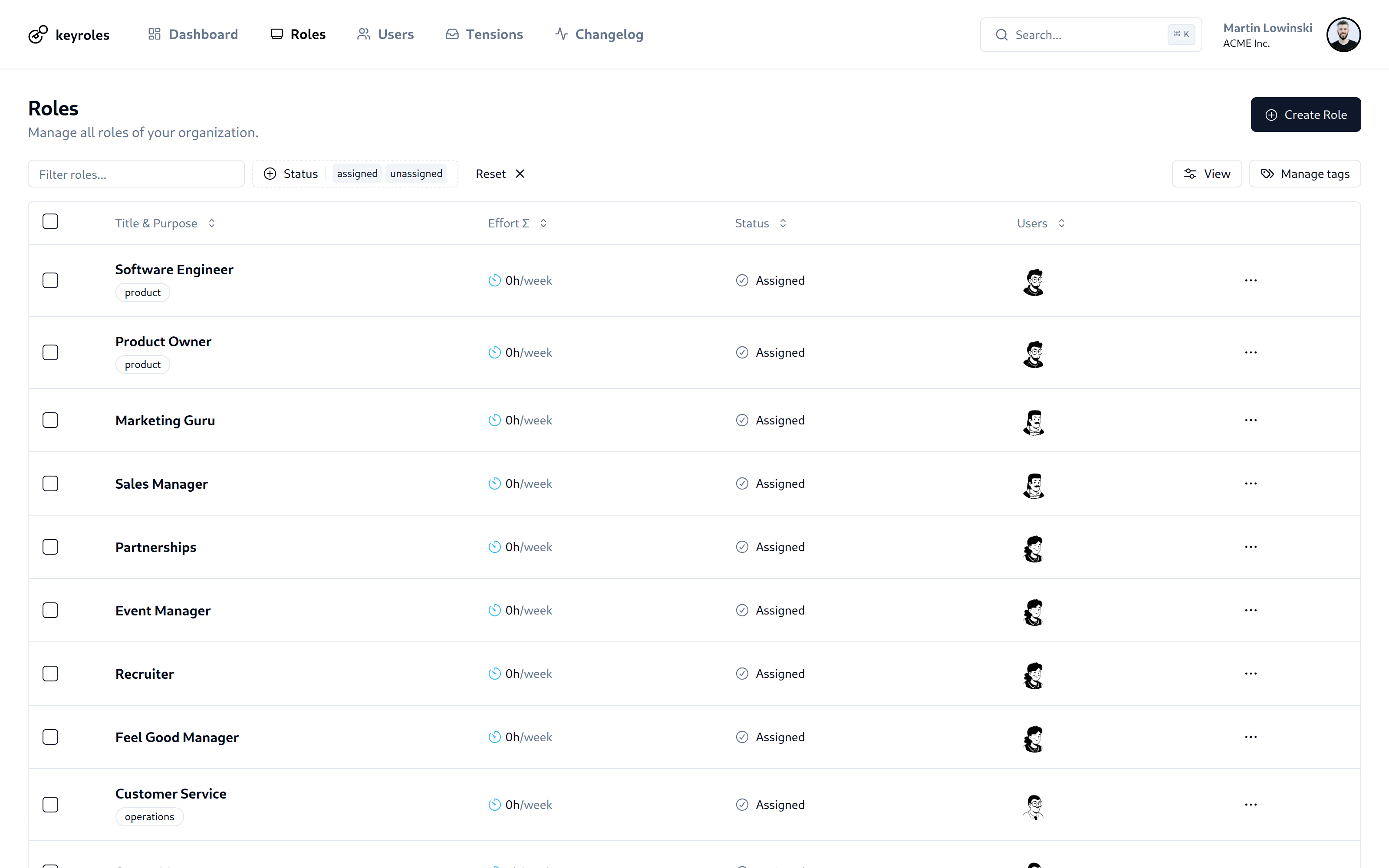Select the Event Manager row checkbox
Viewport: 1389px width, 868px height.
pyautogui.click(x=50, y=610)
